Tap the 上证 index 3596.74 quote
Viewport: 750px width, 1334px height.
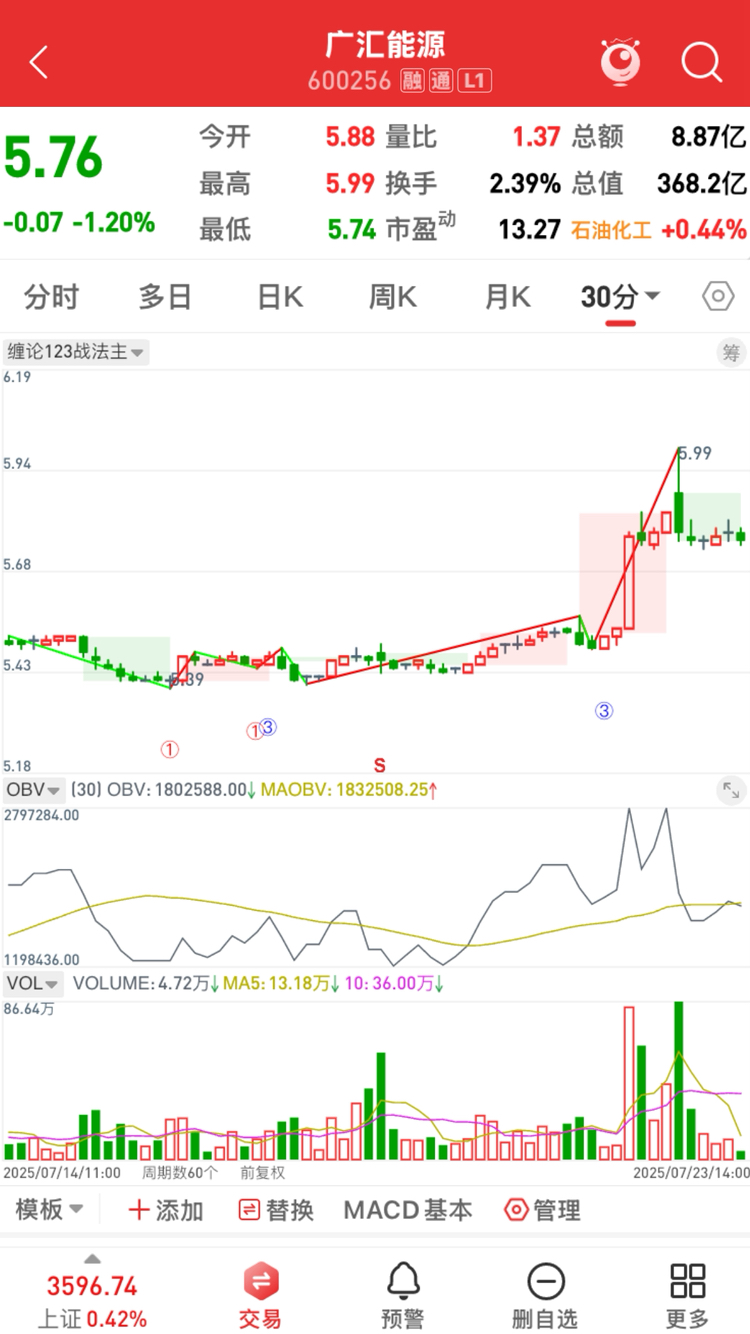(x=92, y=1302)
